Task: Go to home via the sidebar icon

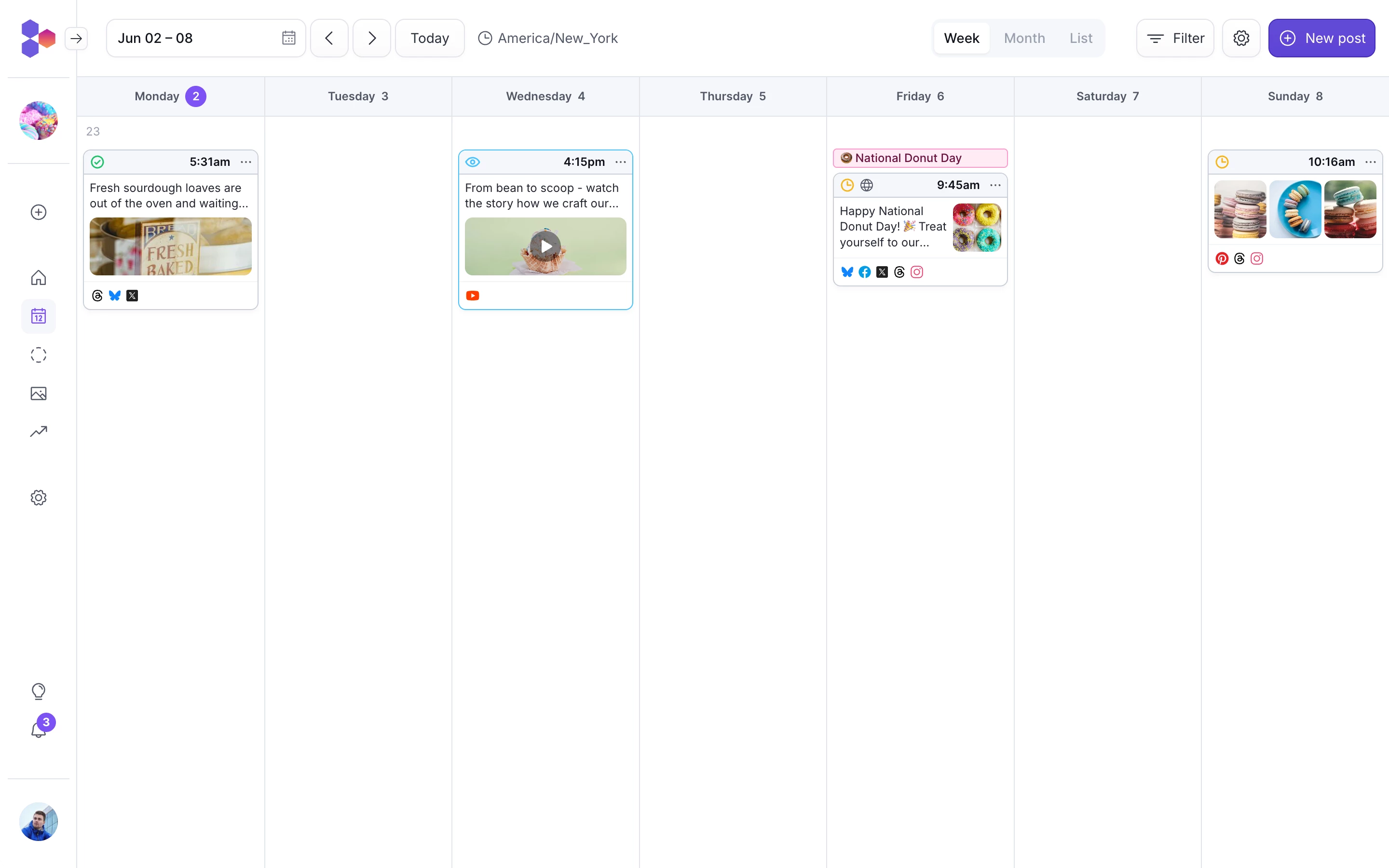Action: (38, 277)
